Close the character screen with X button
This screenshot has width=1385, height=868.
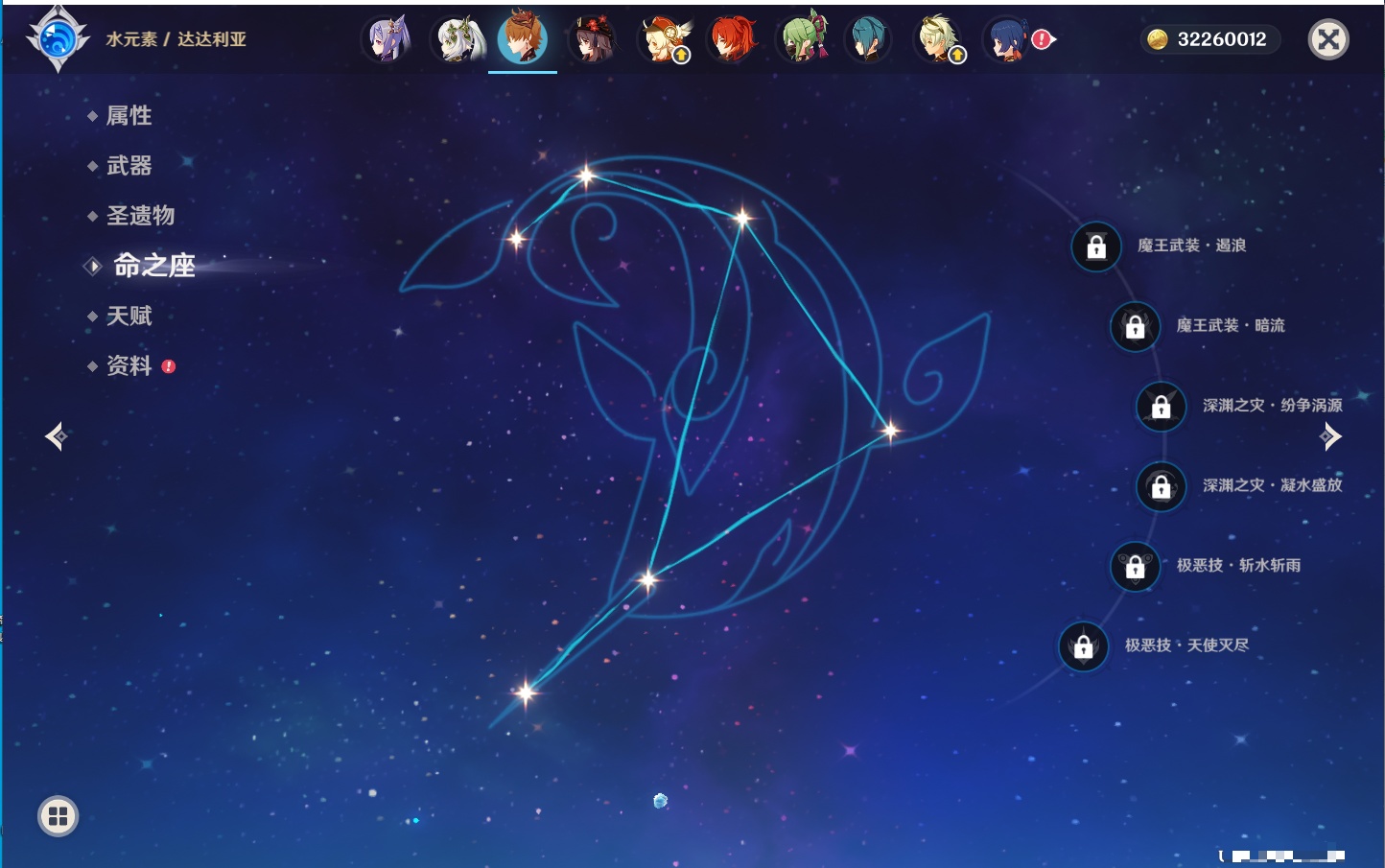click(1328, 39)
